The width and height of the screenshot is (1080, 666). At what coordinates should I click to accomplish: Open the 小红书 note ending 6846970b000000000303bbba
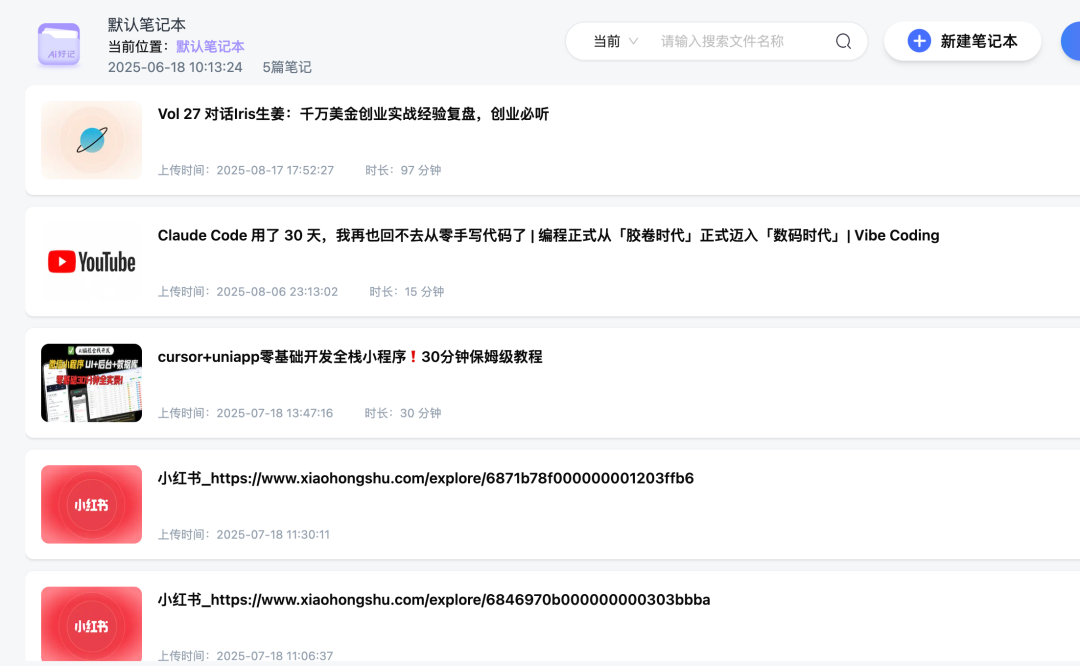(434, 600)
